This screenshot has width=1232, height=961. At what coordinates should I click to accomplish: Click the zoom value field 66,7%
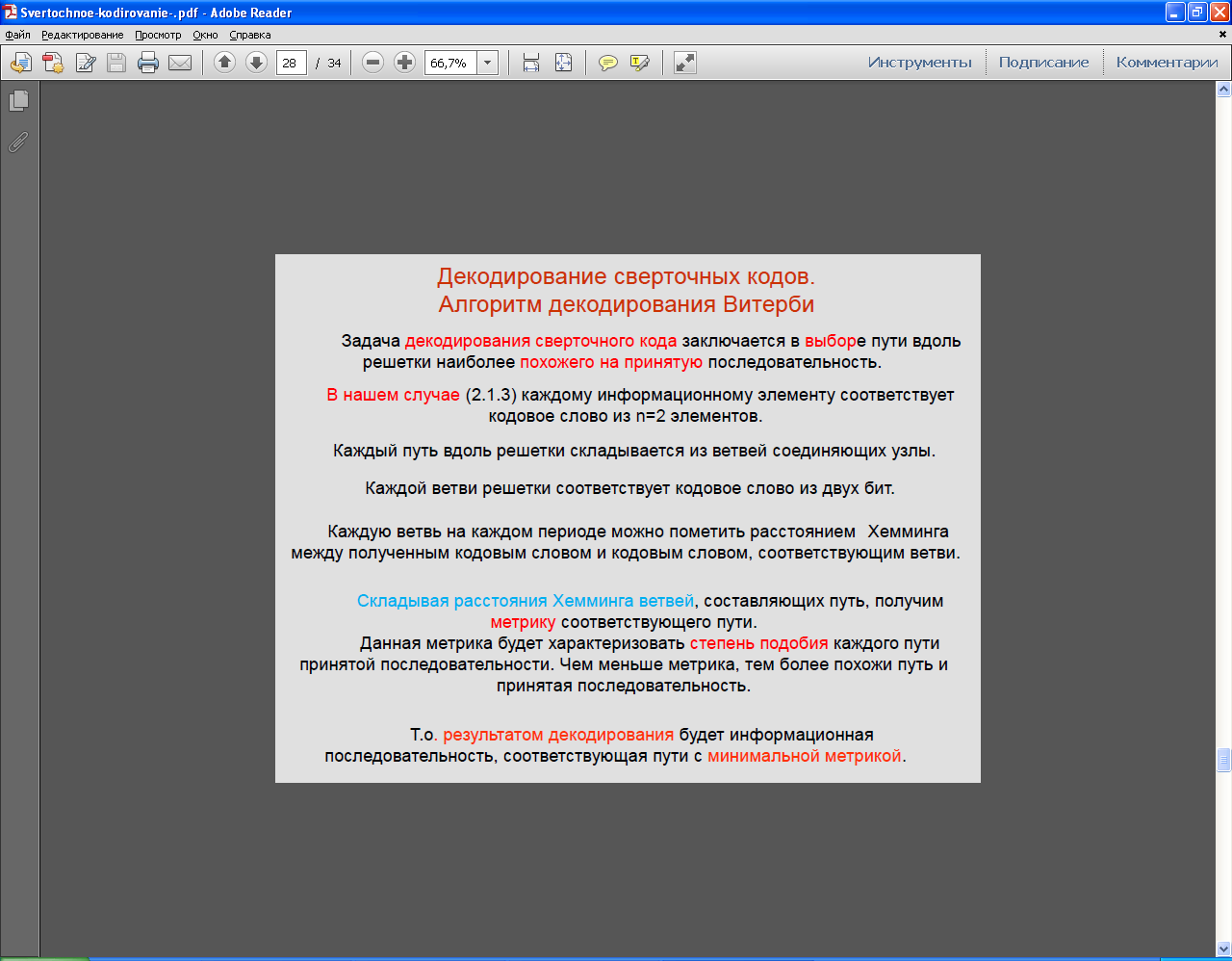coord(450,63)
